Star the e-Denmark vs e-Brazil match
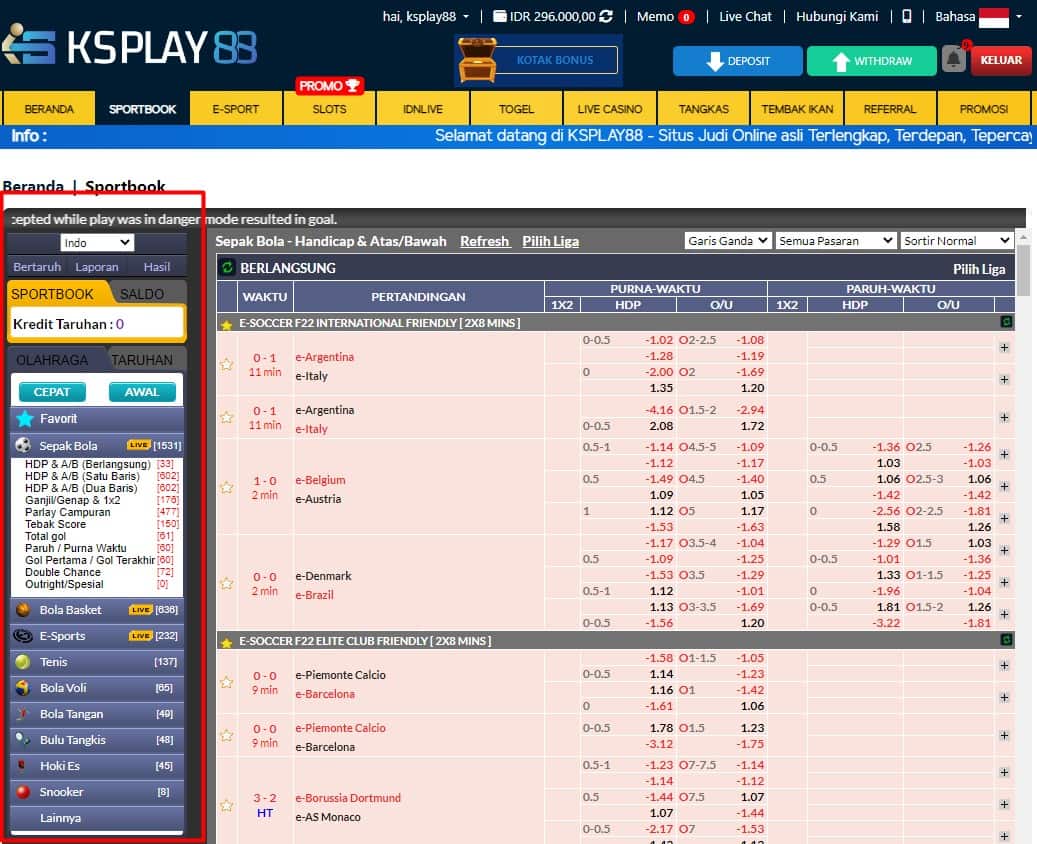1037x844 pixels. tap(227, 584)
